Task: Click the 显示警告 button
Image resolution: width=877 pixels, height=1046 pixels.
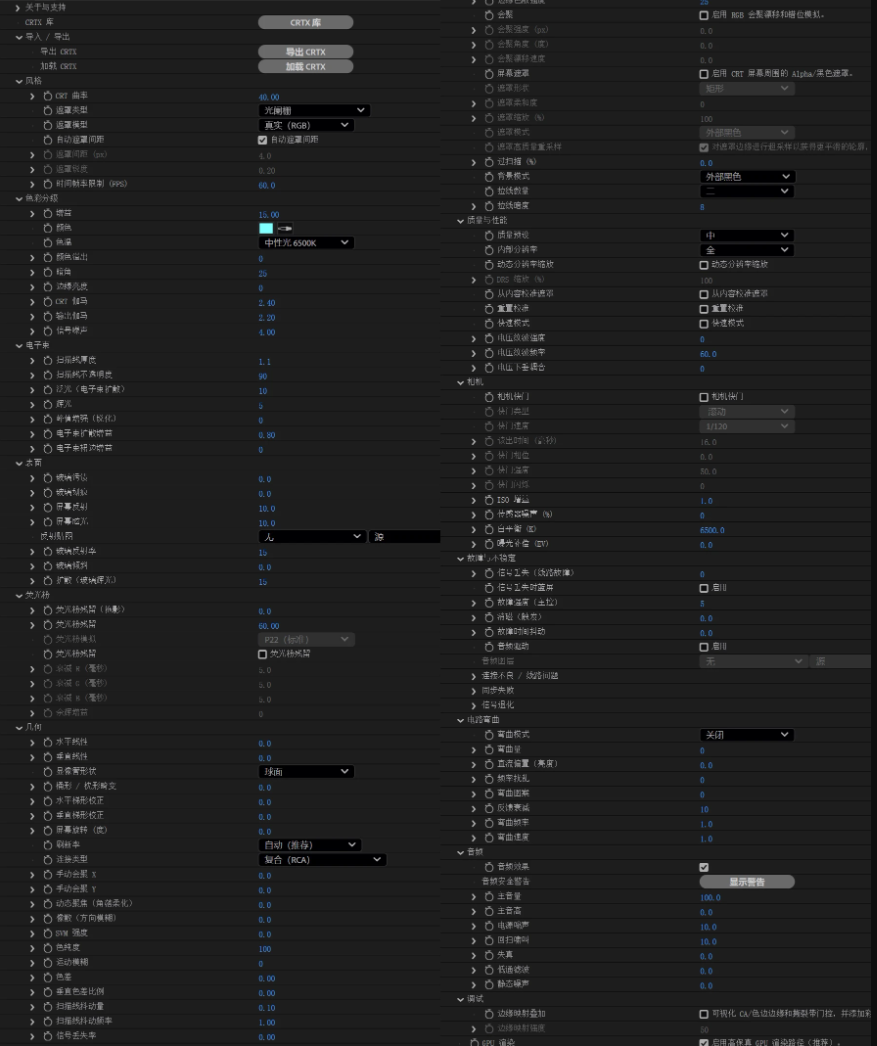Action: tap(747, 882)
